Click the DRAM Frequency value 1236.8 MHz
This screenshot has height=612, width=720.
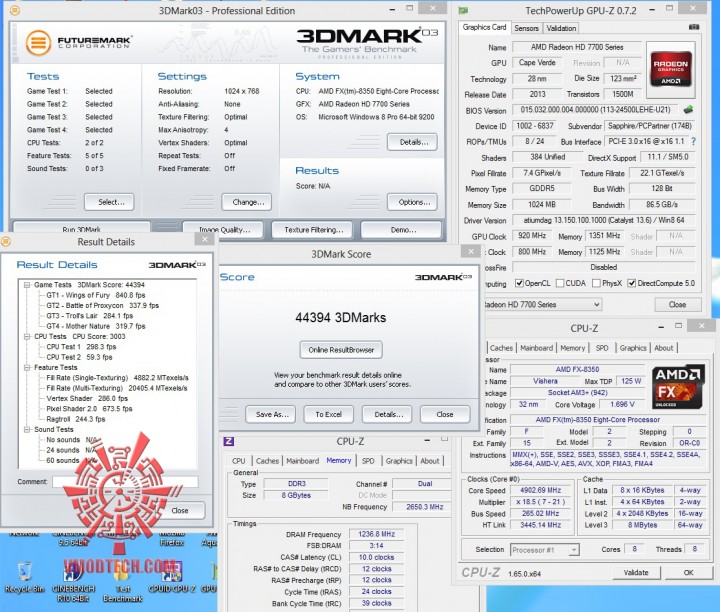tap(376, 534)
